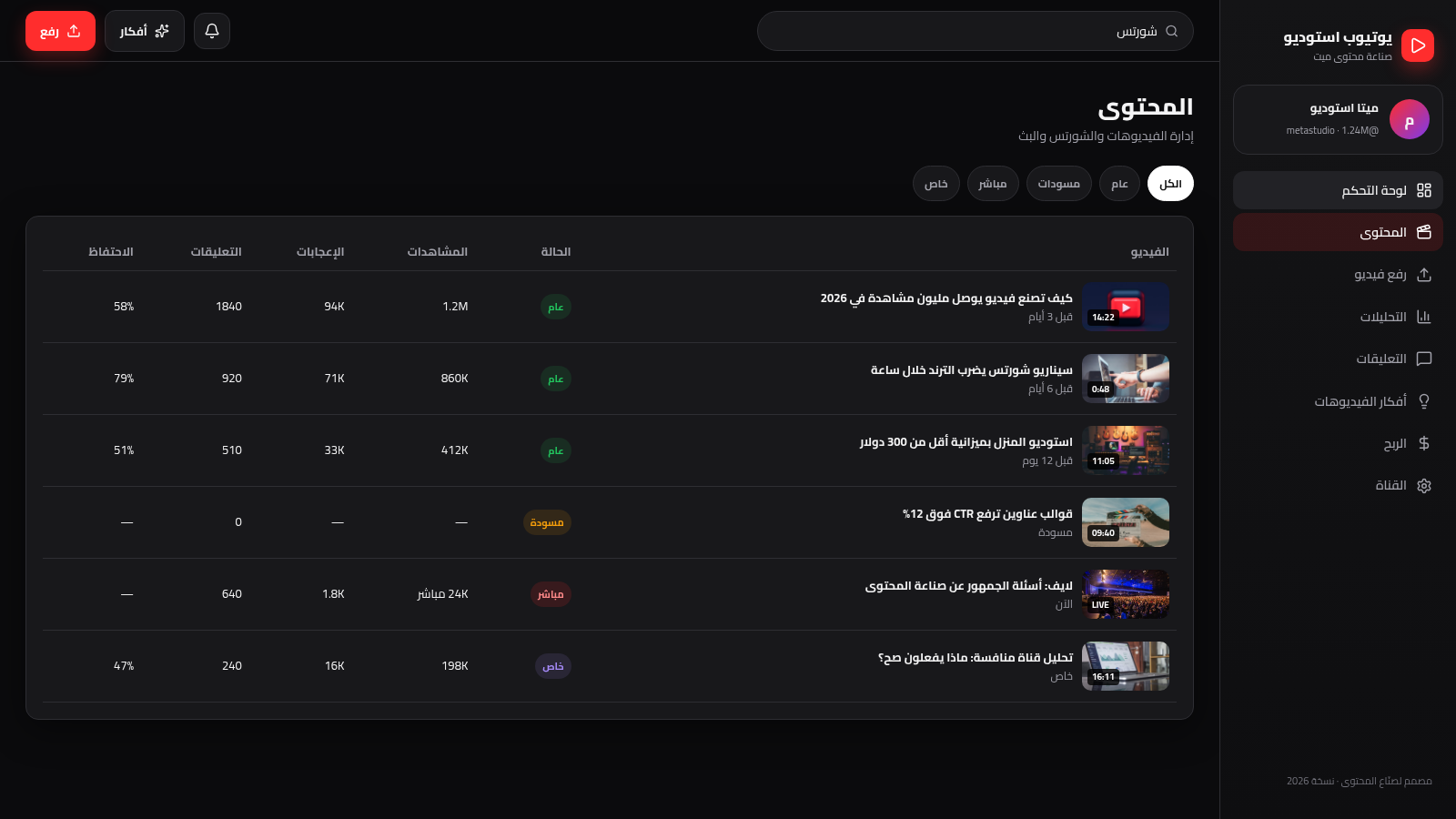Open القناة channel settings in sidebar
Image resolution: width=1456 pixels, height=819 pixels.
(1338, 485)
